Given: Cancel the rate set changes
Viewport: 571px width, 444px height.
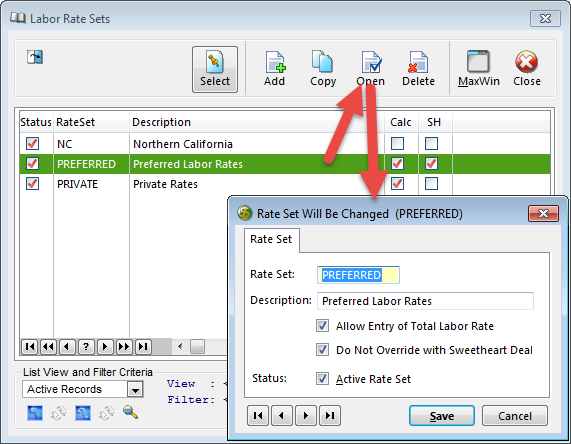Looking at the screenshot, I should pos(515,416).
